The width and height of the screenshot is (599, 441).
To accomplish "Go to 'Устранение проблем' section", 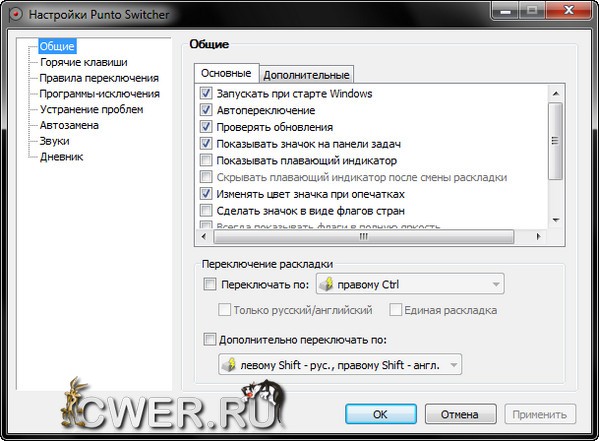I will 92,109.
